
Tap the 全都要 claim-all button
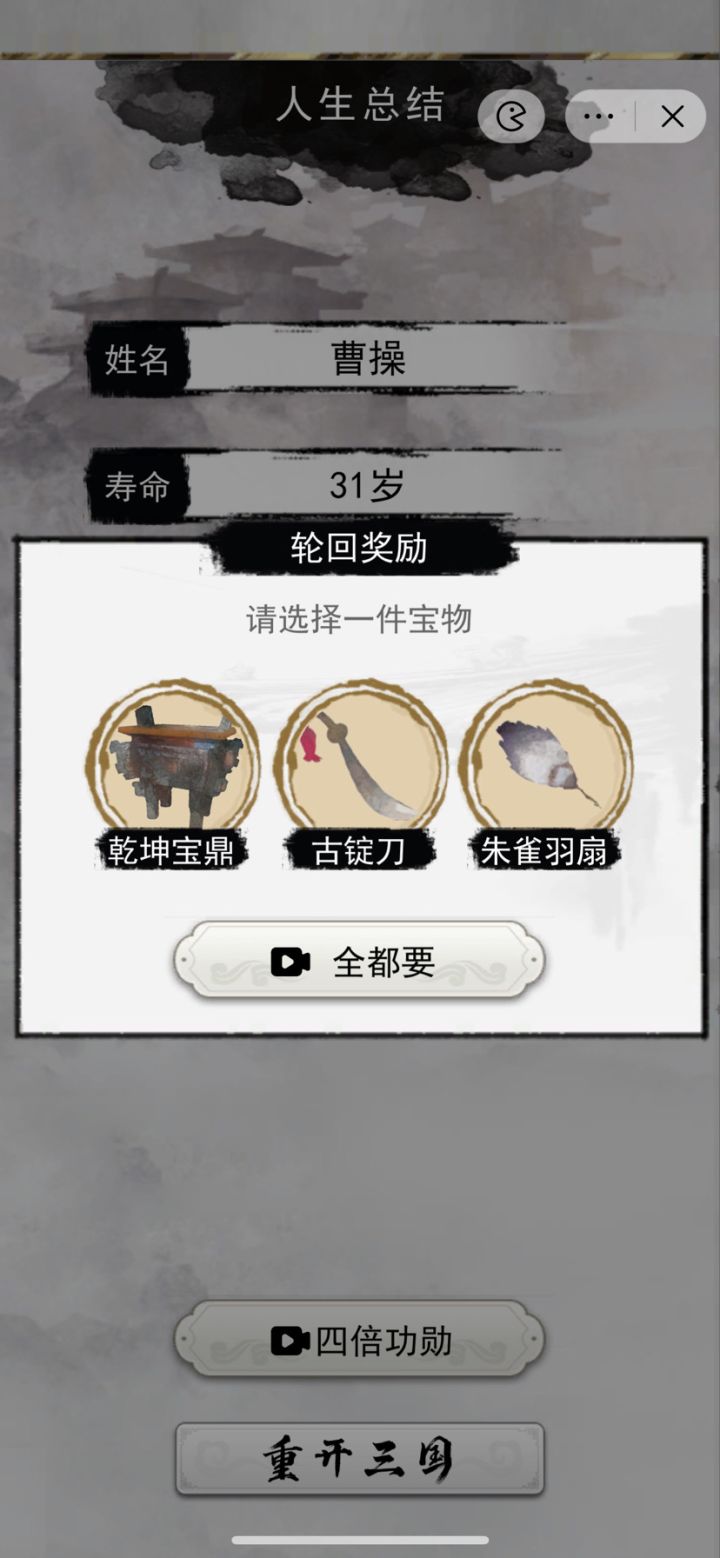(x=360, y=962)
